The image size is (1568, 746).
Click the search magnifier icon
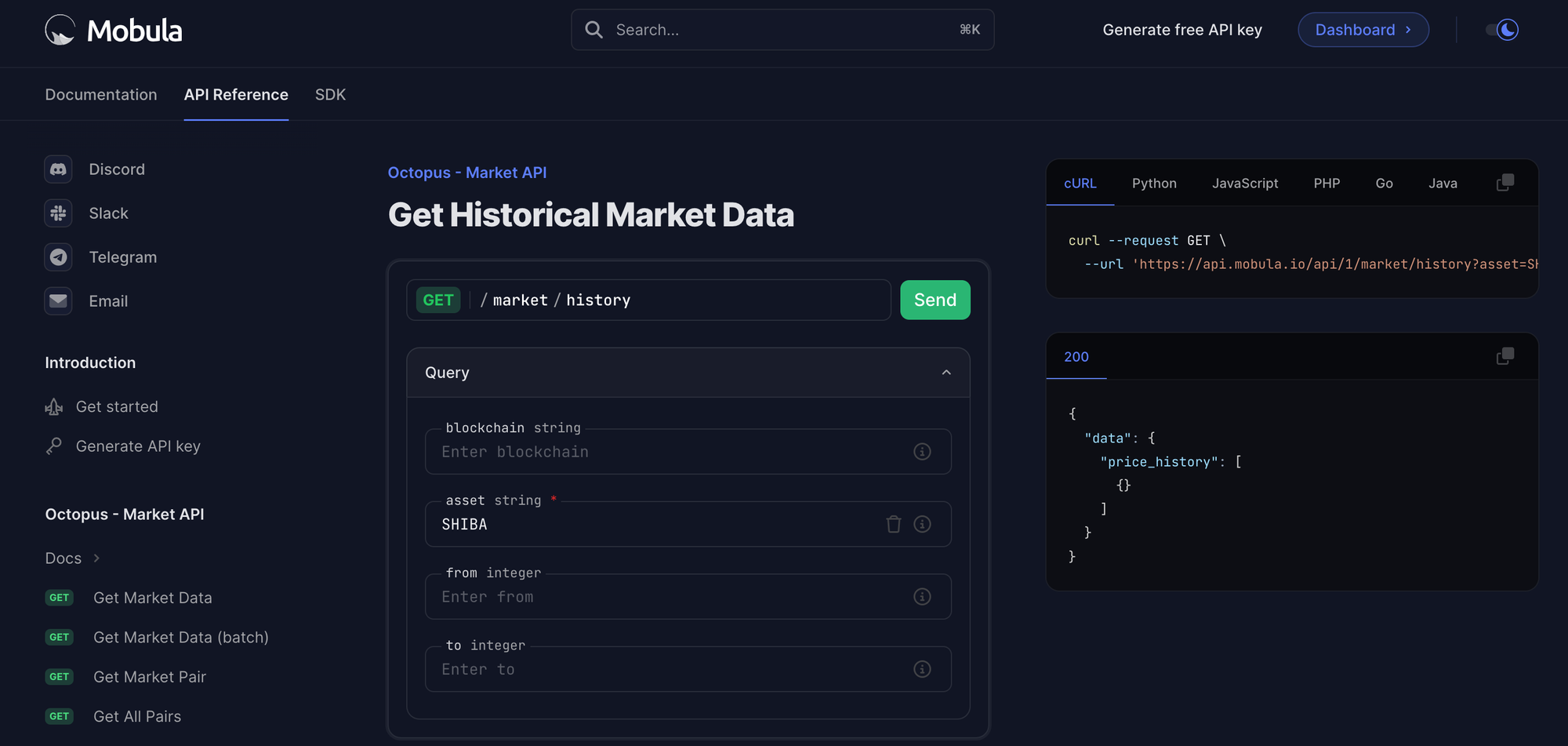click(594, 30)
